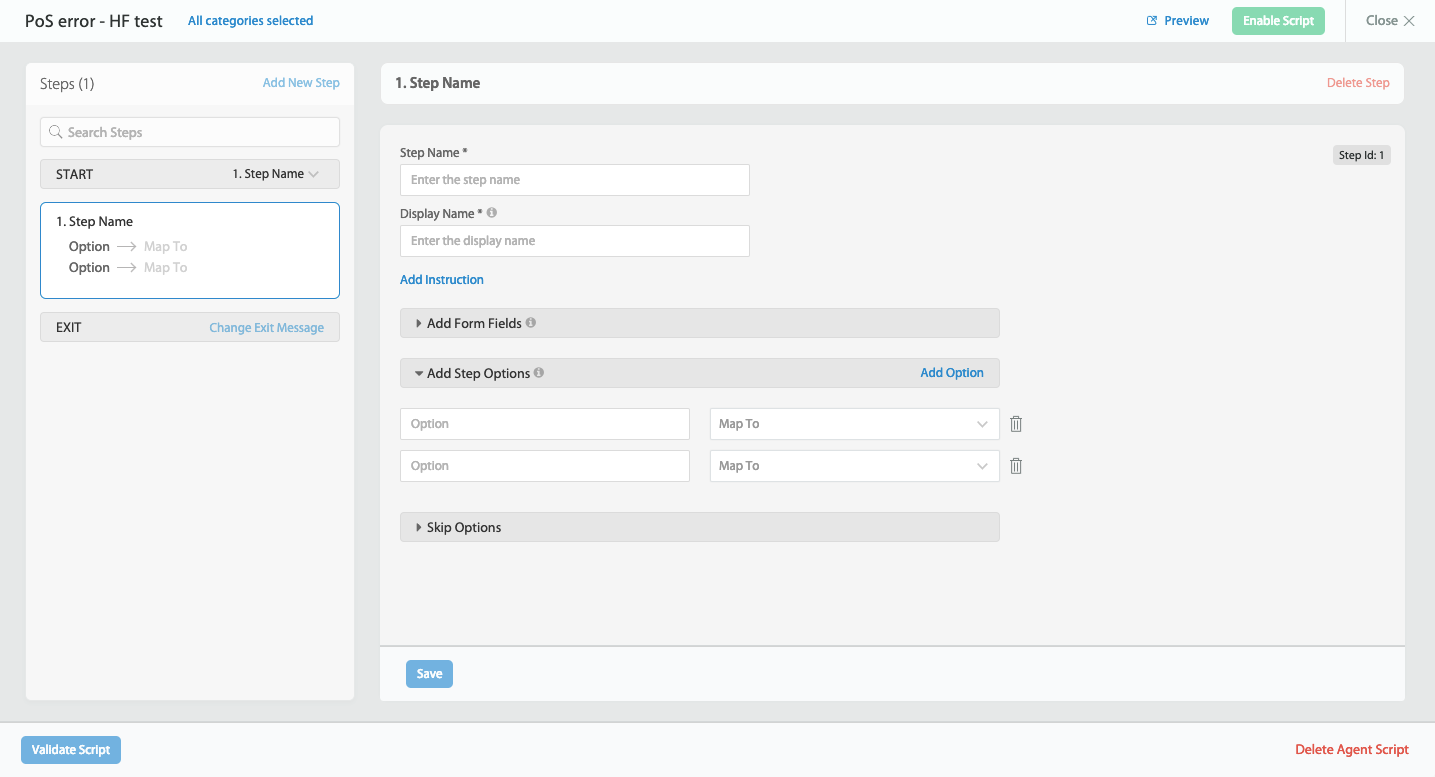Viewport: 1435px width, 777px height.
Task: Click the info icon beside Display Name
Action: (491, 212)
